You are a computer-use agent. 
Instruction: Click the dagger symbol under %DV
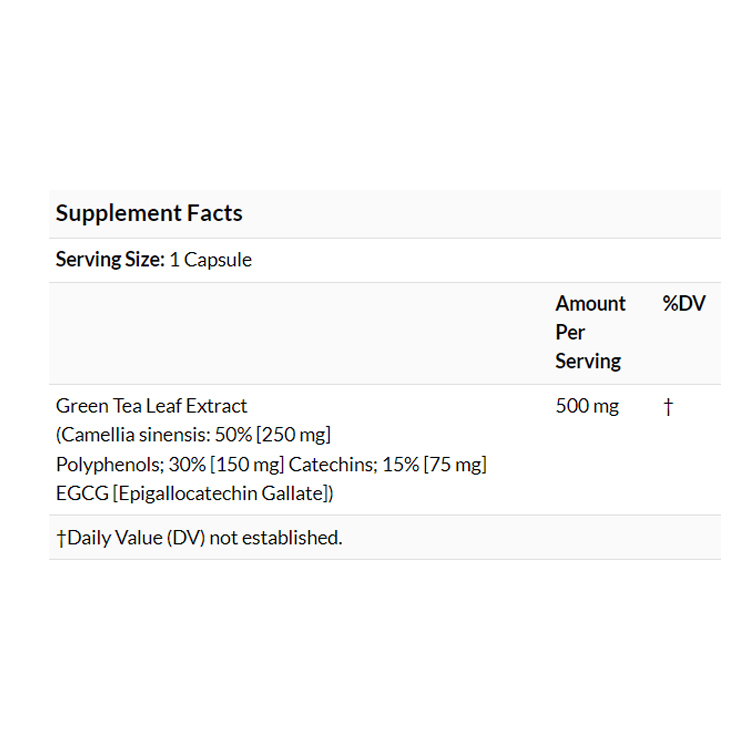668,406
